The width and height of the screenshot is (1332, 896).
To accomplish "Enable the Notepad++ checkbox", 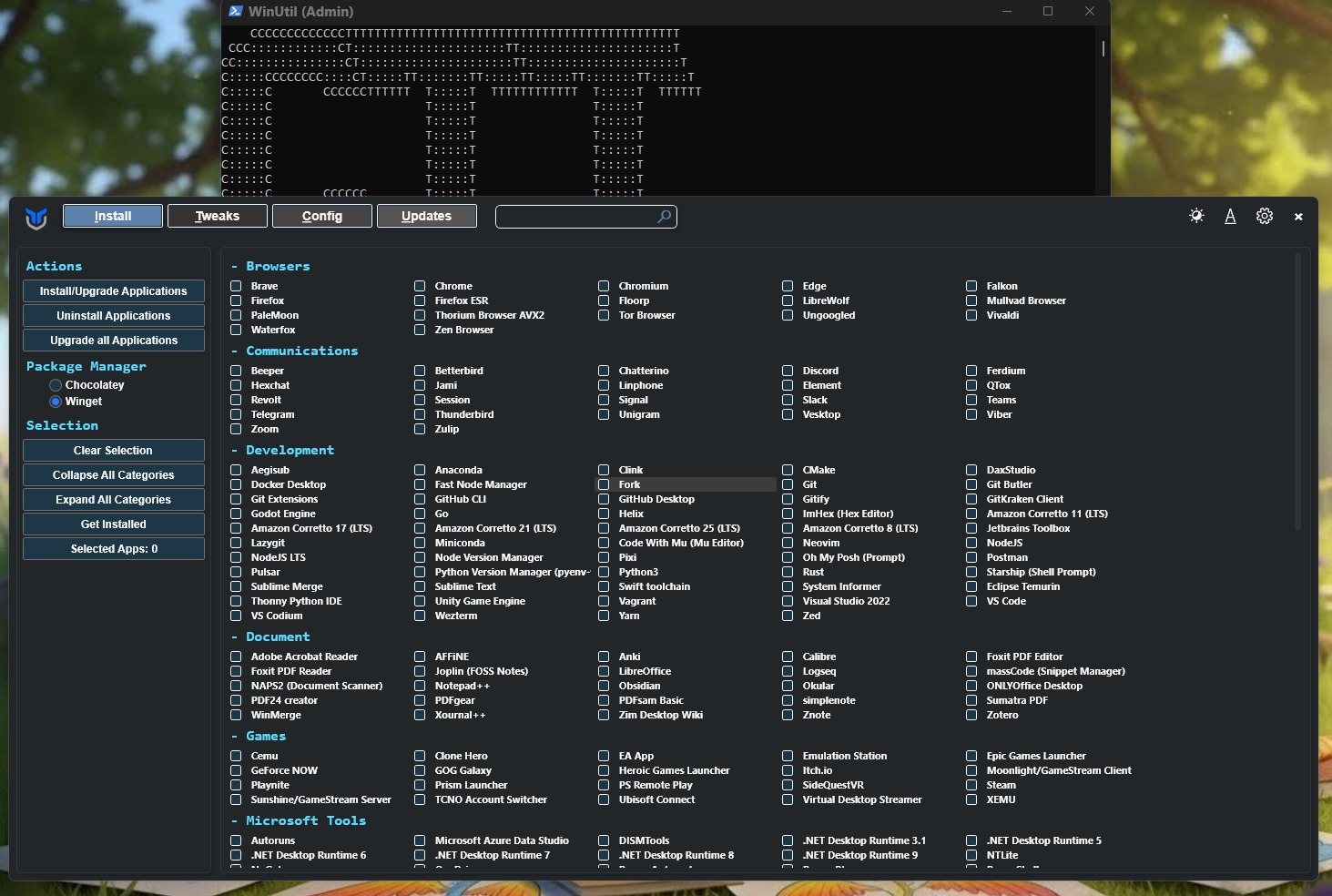I will pyautogui.click(x=420, y=686).
